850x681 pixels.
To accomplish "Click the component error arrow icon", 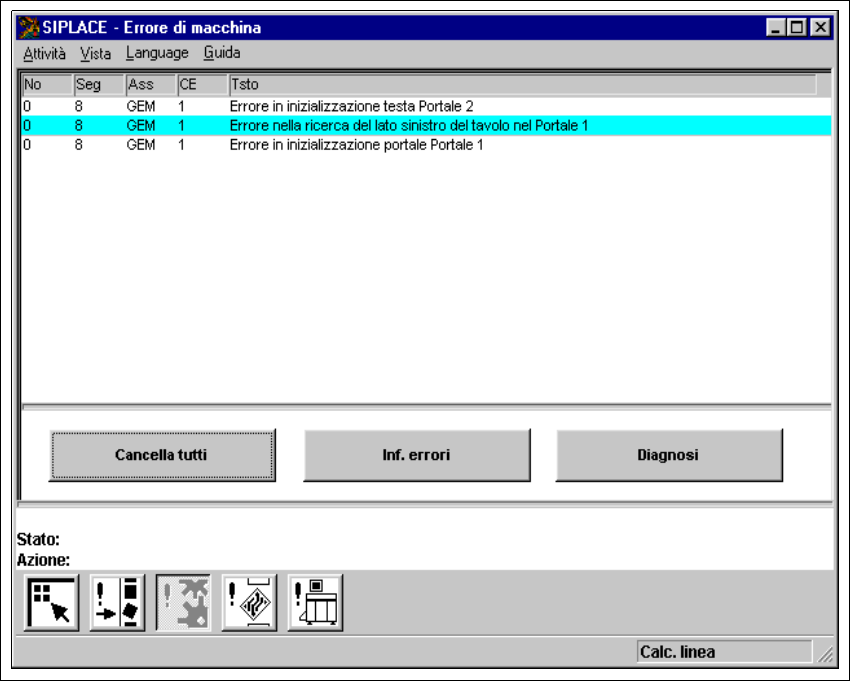I will click(x=117, y=602).
